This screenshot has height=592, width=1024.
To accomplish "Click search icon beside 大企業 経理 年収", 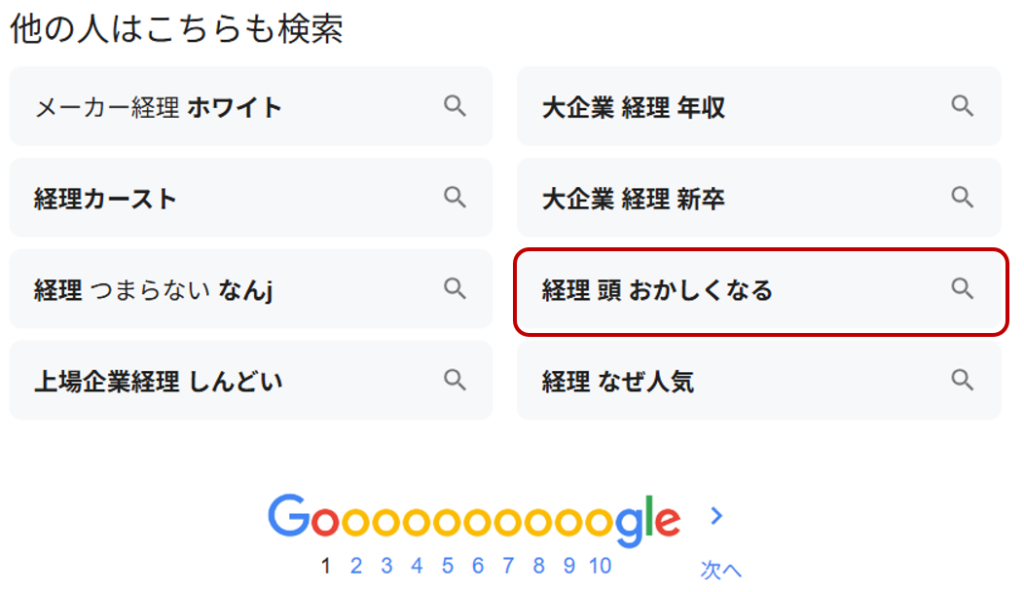I will [x=962, y=106].
